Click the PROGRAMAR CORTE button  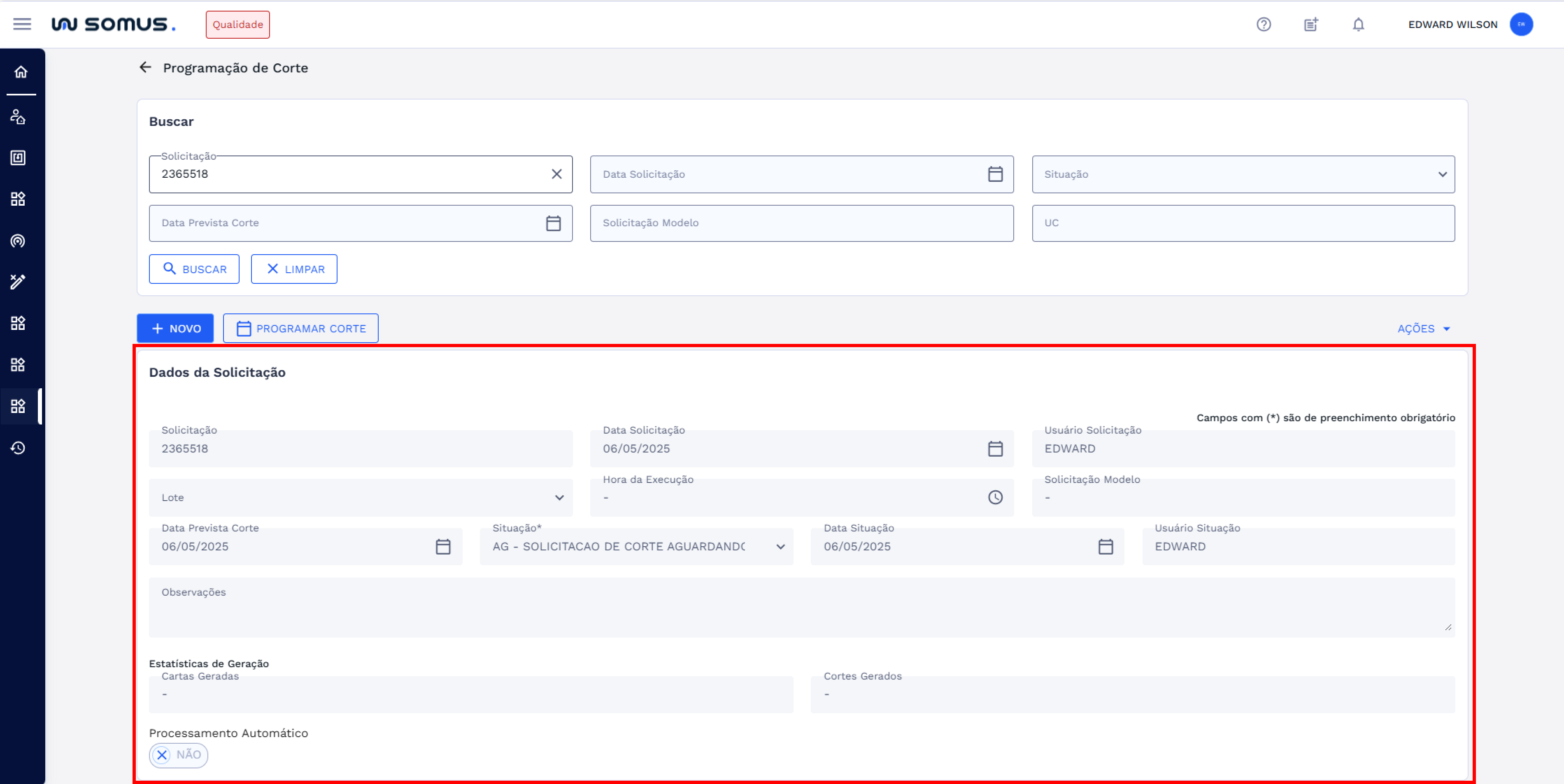(300, 329)
